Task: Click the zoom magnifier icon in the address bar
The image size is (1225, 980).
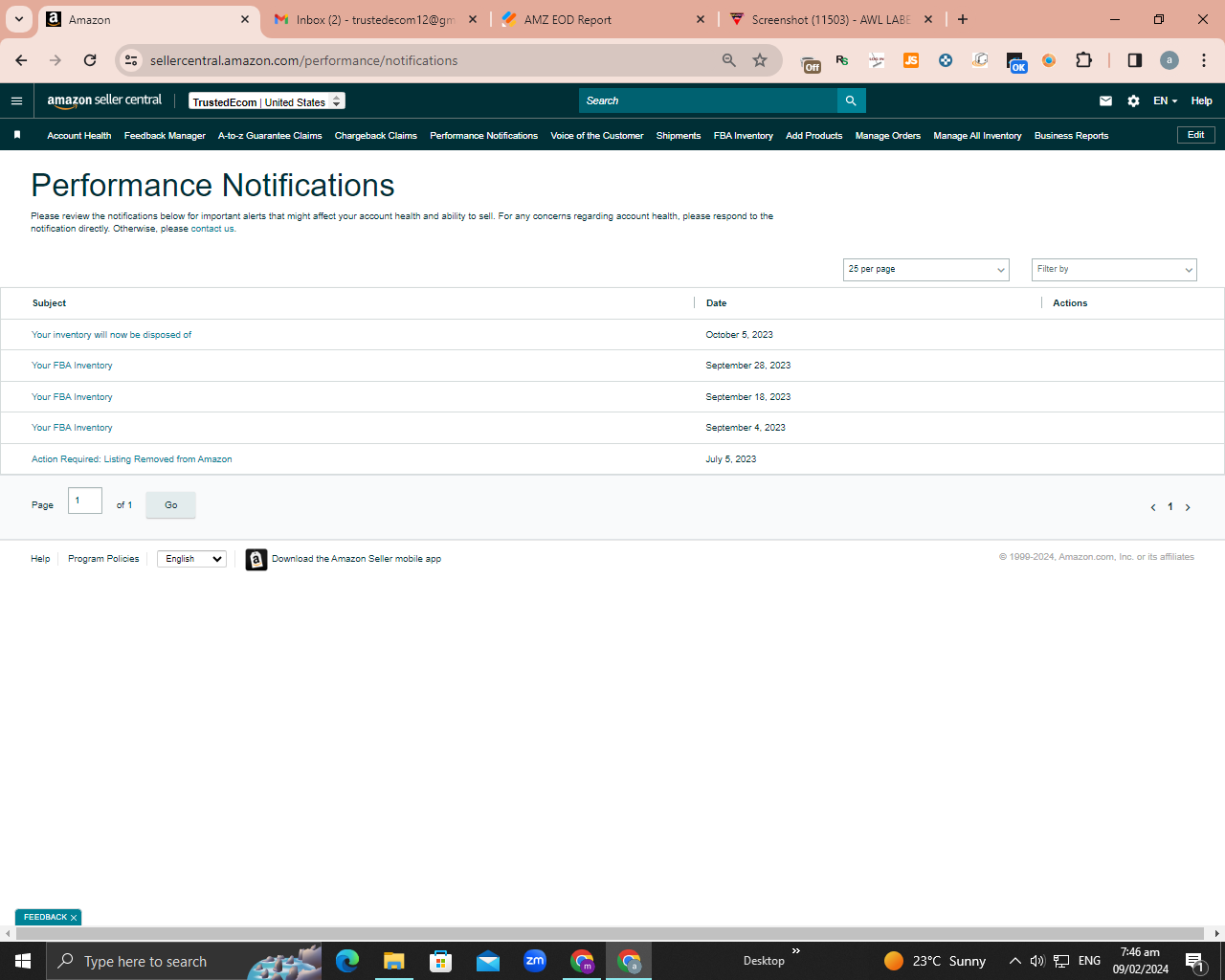Action: click(729, 60)
